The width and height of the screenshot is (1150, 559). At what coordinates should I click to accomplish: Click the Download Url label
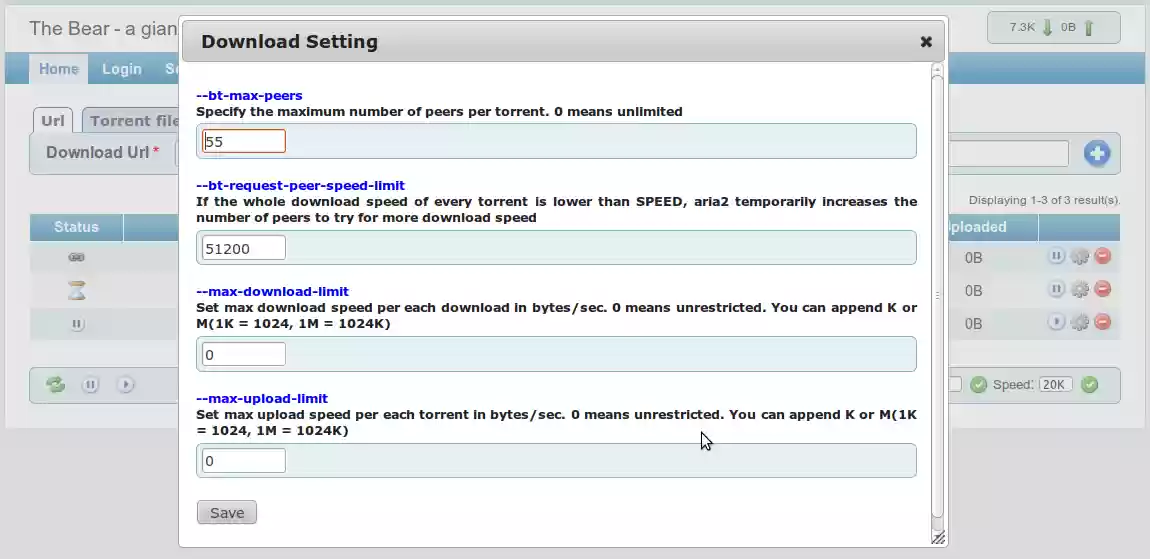pos(98,153)
